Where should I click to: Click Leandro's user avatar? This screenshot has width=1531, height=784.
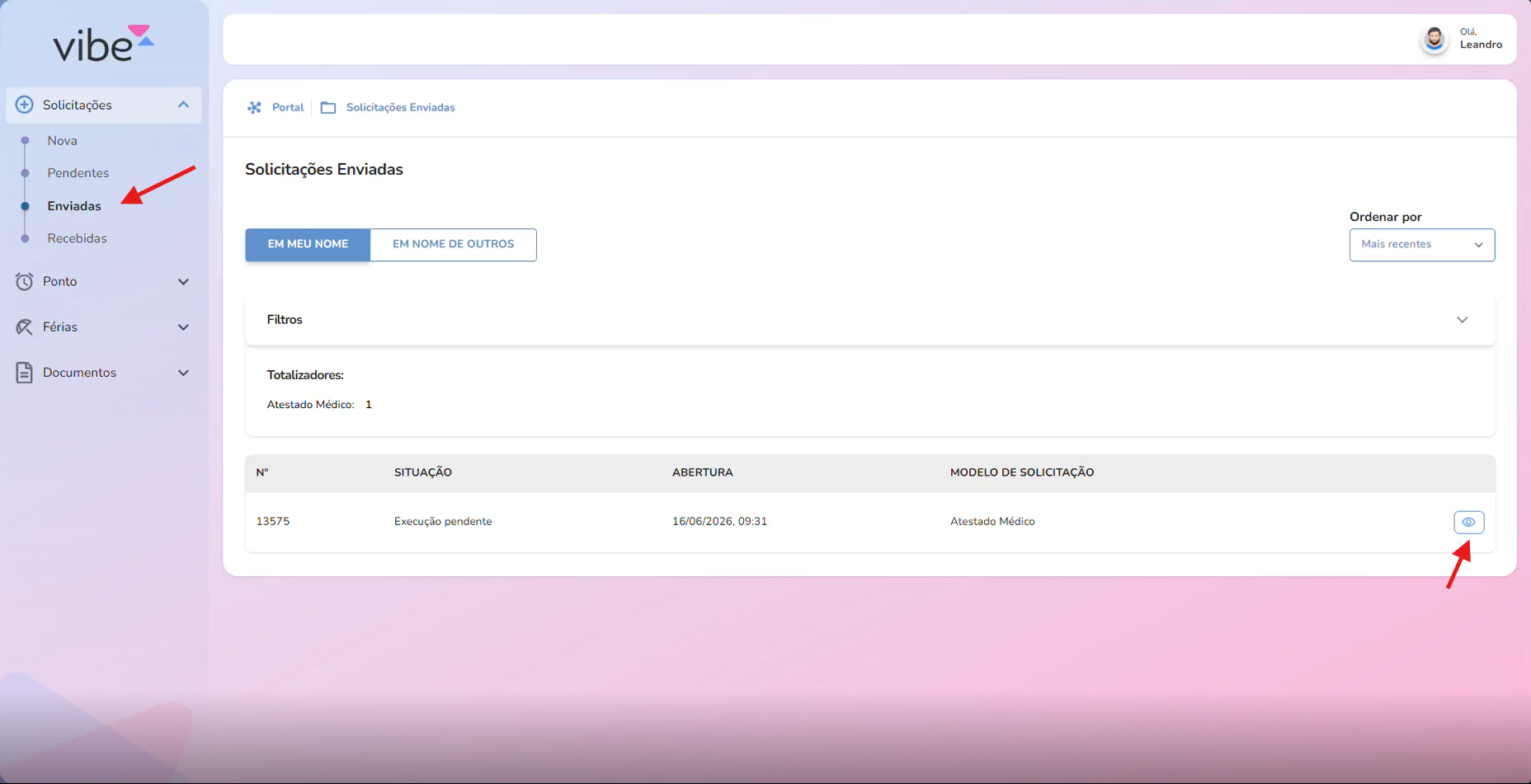point(1434,39)
